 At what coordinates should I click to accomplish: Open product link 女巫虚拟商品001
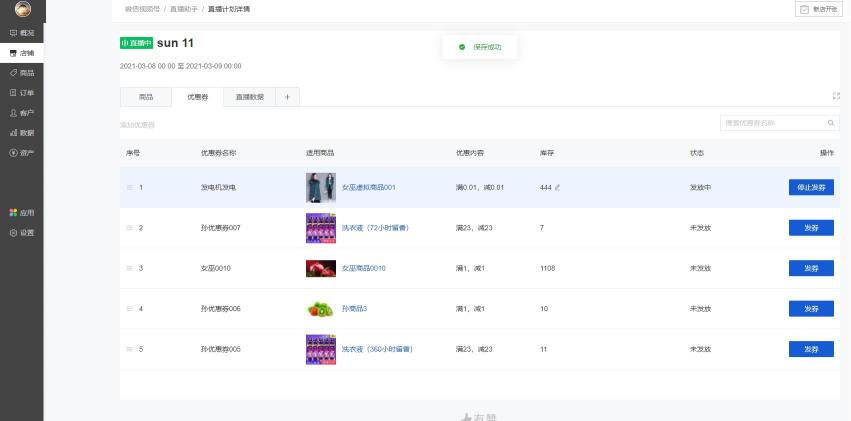(x=369, y=187)
